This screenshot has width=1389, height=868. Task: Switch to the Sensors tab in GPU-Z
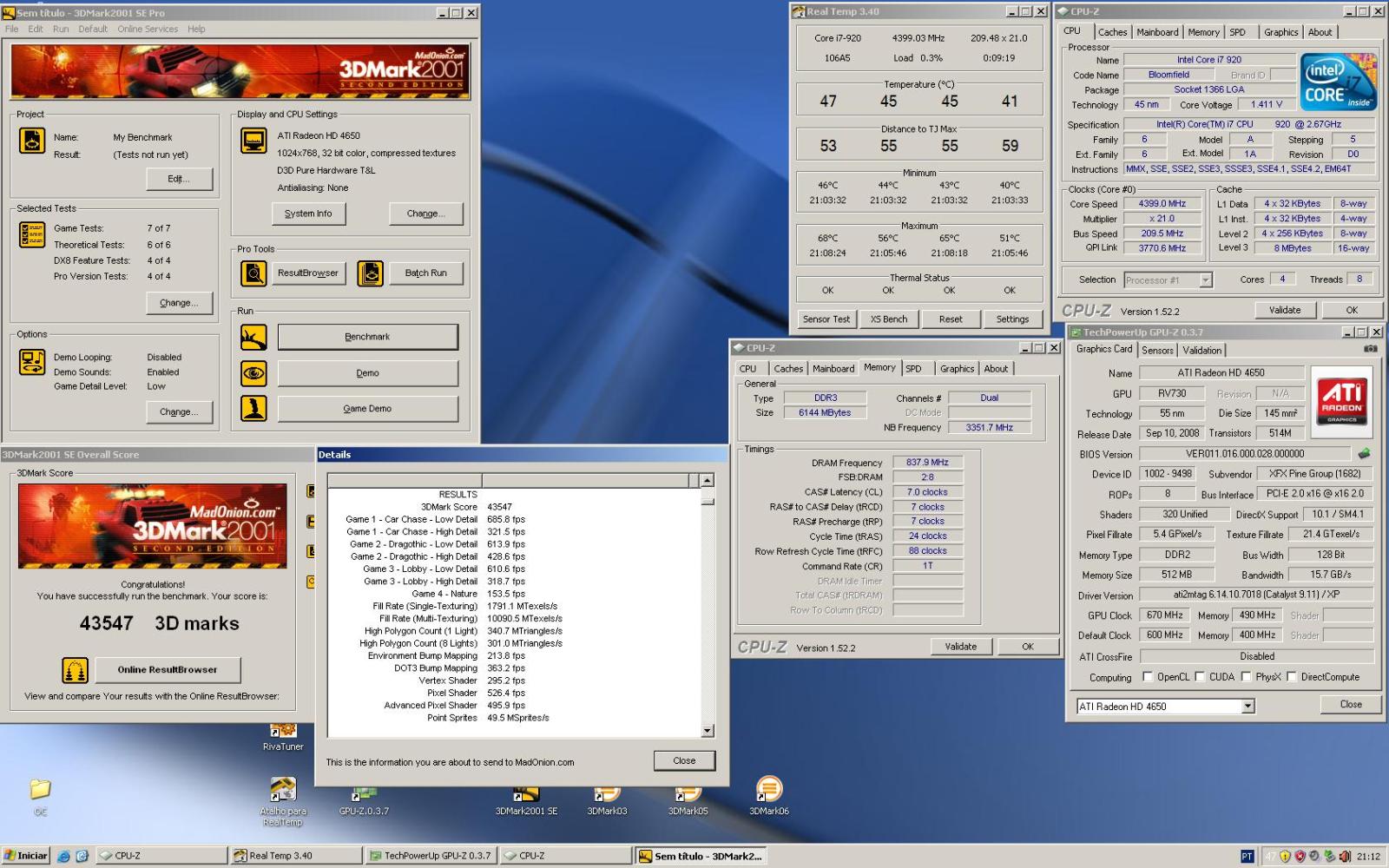1157,350
